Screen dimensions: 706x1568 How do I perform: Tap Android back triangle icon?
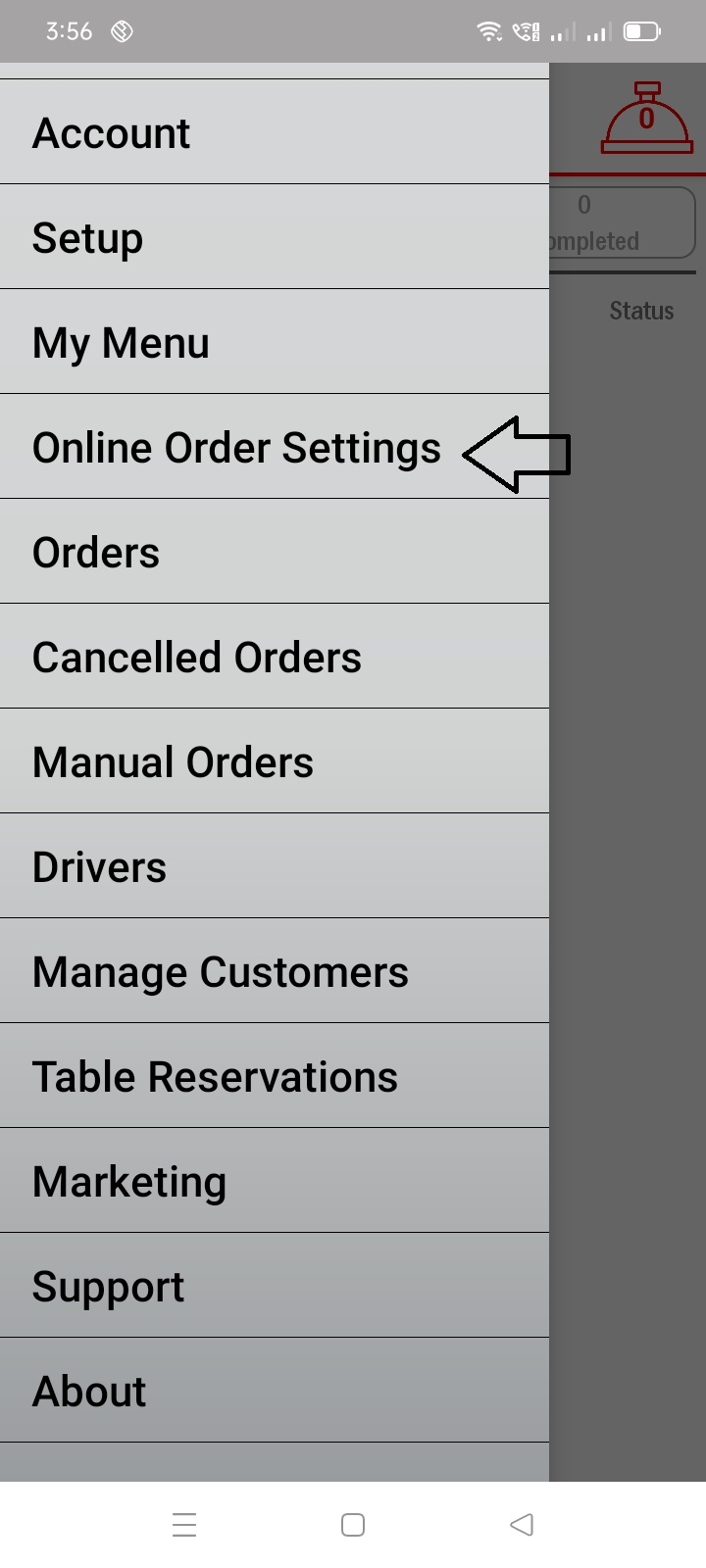[522, 1525]
